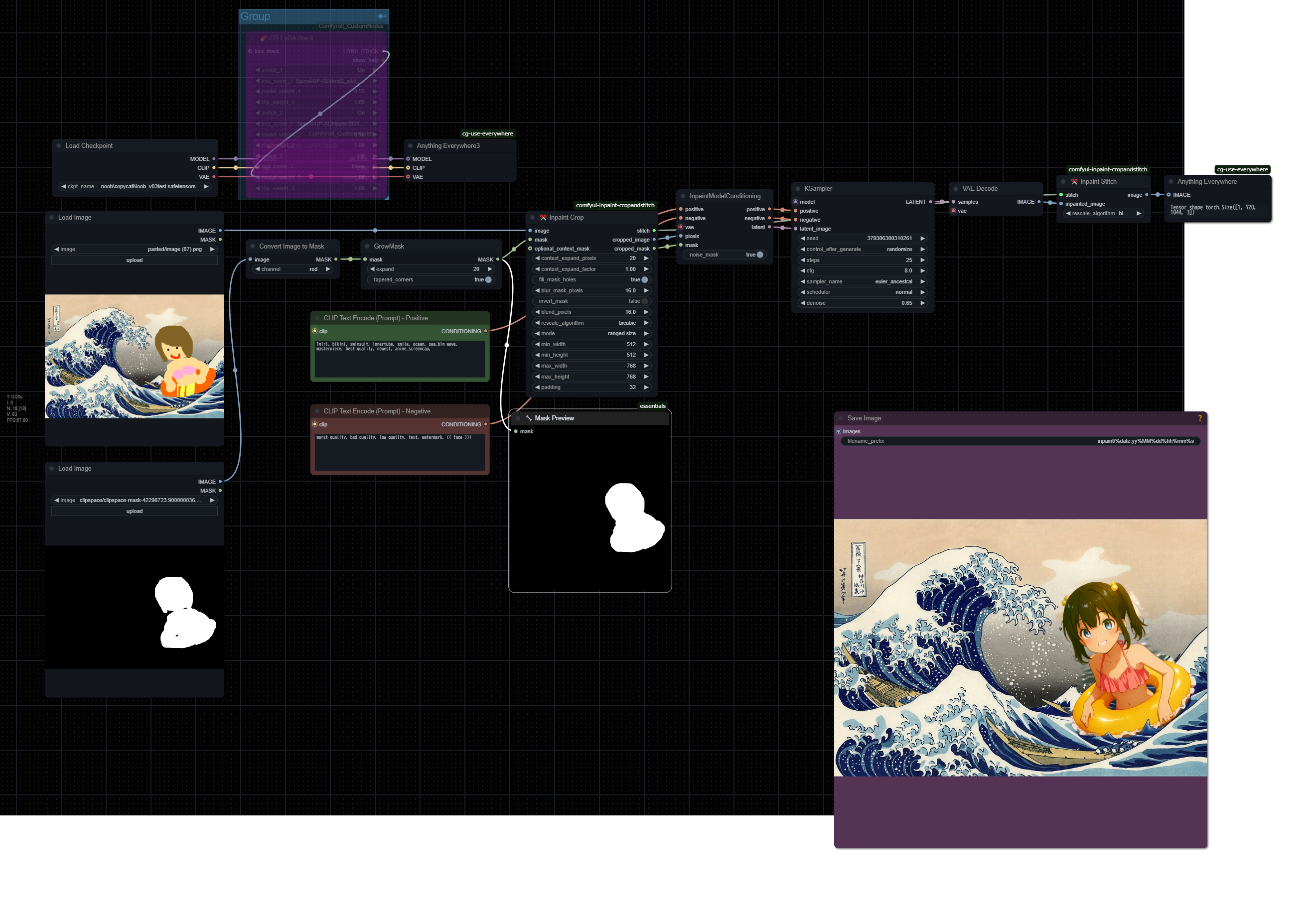Screen dimensions: 1316x906
Task: Open the image selector showing pasted/image (87).png
Action: click(x=135, y=249)
